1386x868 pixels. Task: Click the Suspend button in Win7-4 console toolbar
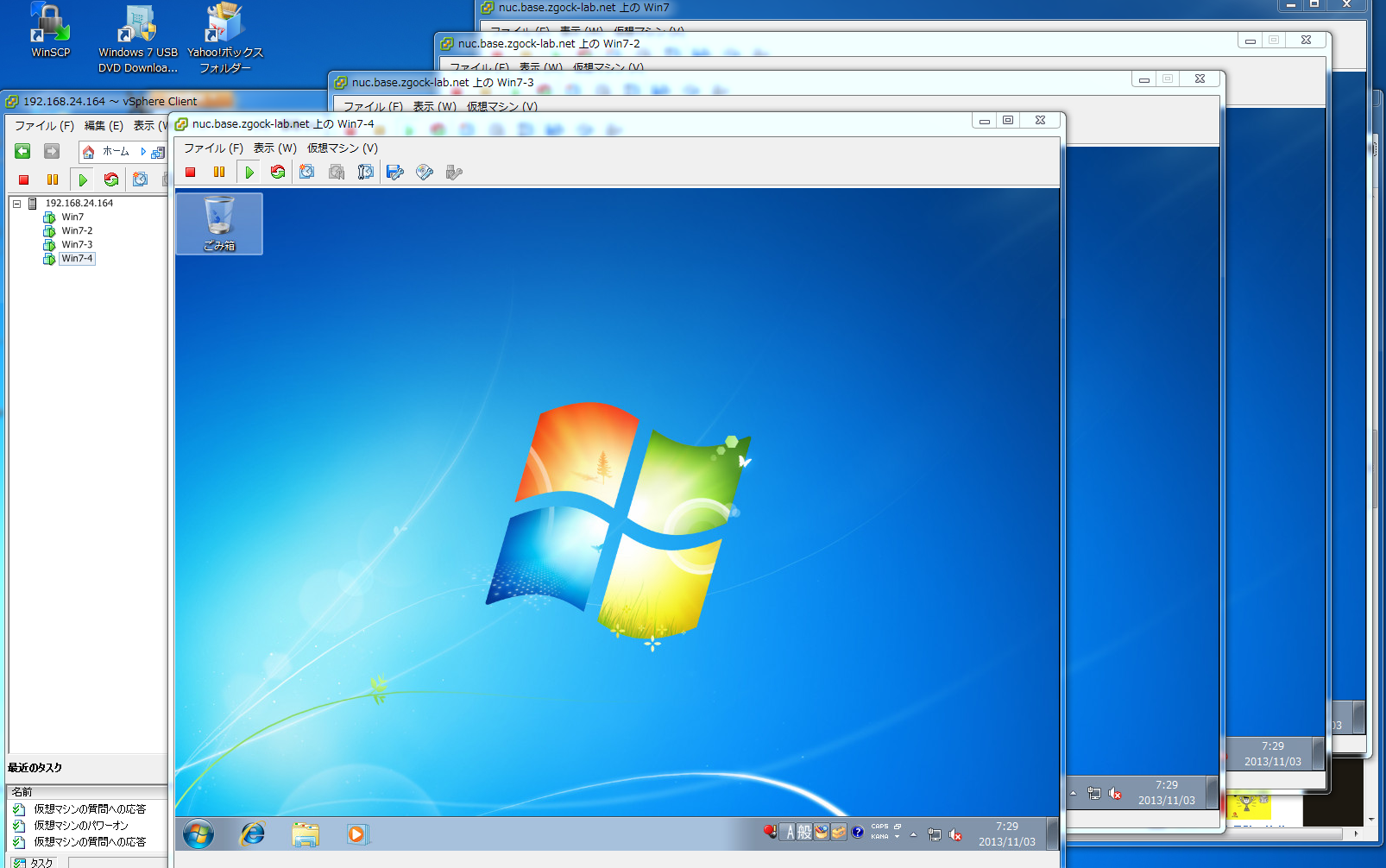click(219, 173)
